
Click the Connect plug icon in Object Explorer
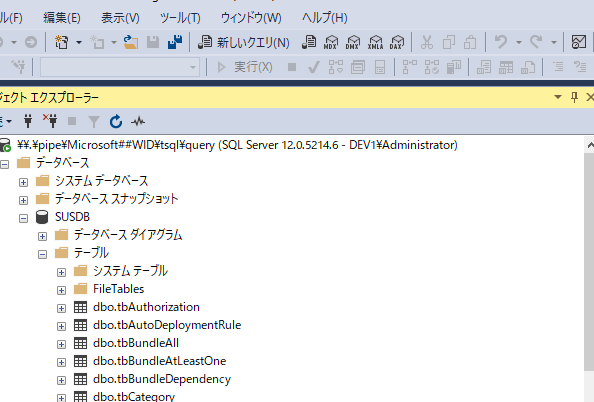(28, 121)
